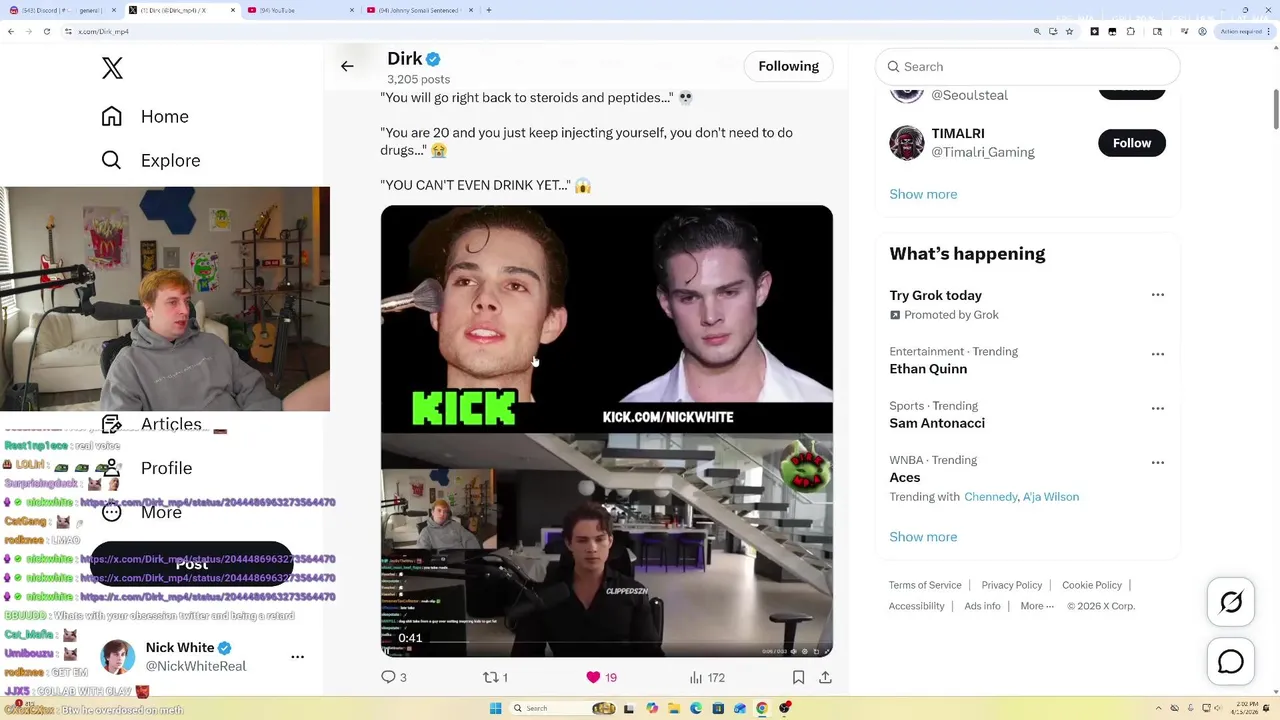The height and width of the screenshot is (720, 1280).
Task: Open account menu dots next to Nick White
Action: point(297,657)
